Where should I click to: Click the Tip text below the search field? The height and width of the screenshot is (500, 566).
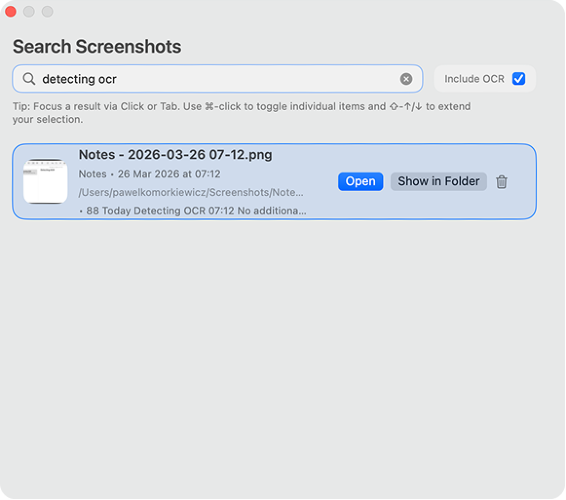[x=241, y=113]
